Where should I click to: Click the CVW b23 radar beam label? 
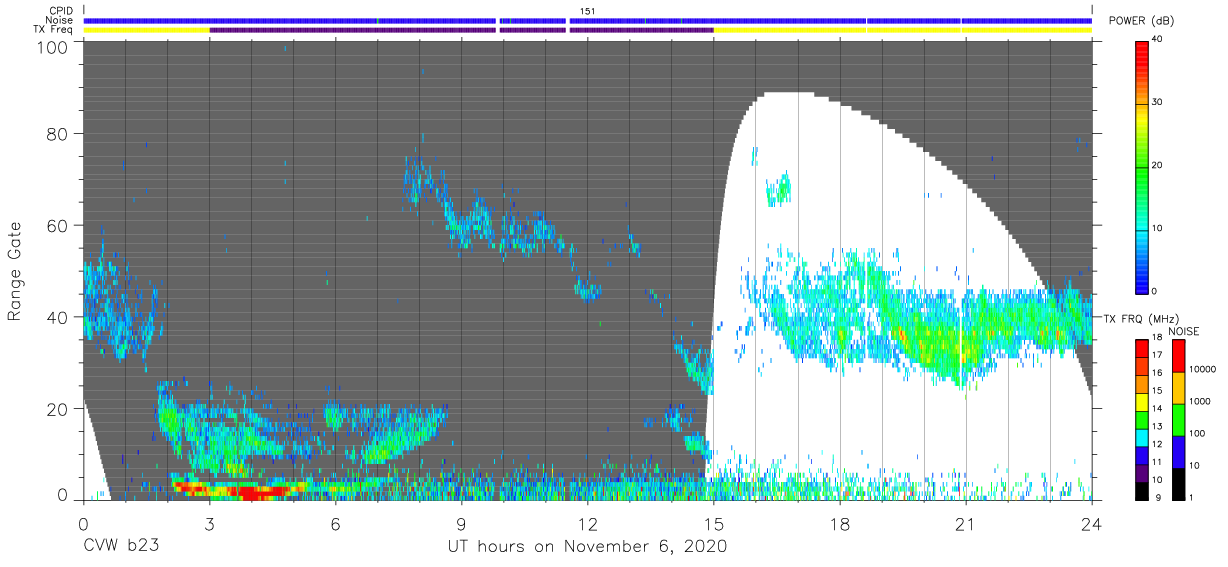(x=121, y=547)
